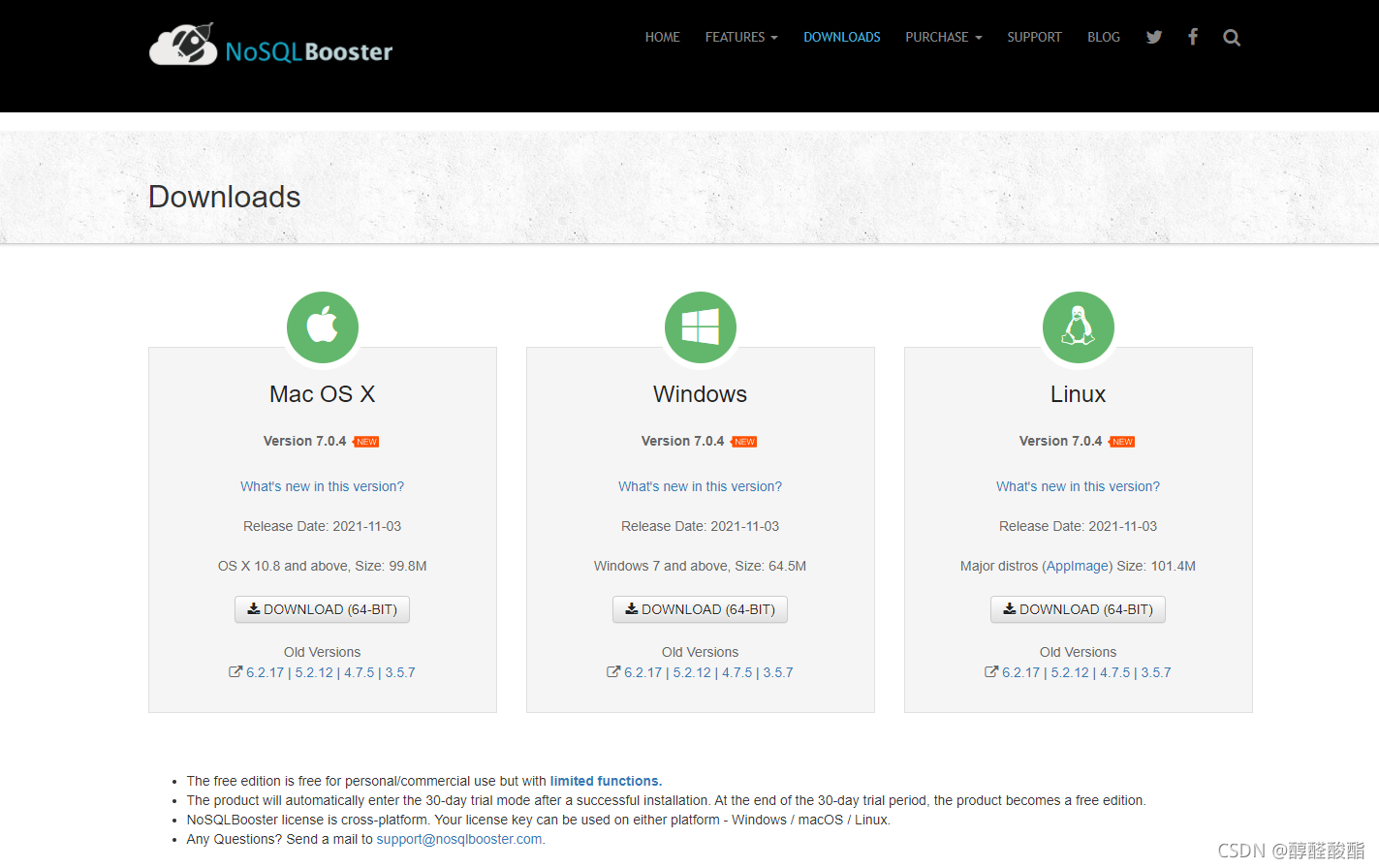Image resolution: width=1379 pixels, height=868 pixels.
Task: Open old version 5.2.12 for Windows
Action: point(692,672)
